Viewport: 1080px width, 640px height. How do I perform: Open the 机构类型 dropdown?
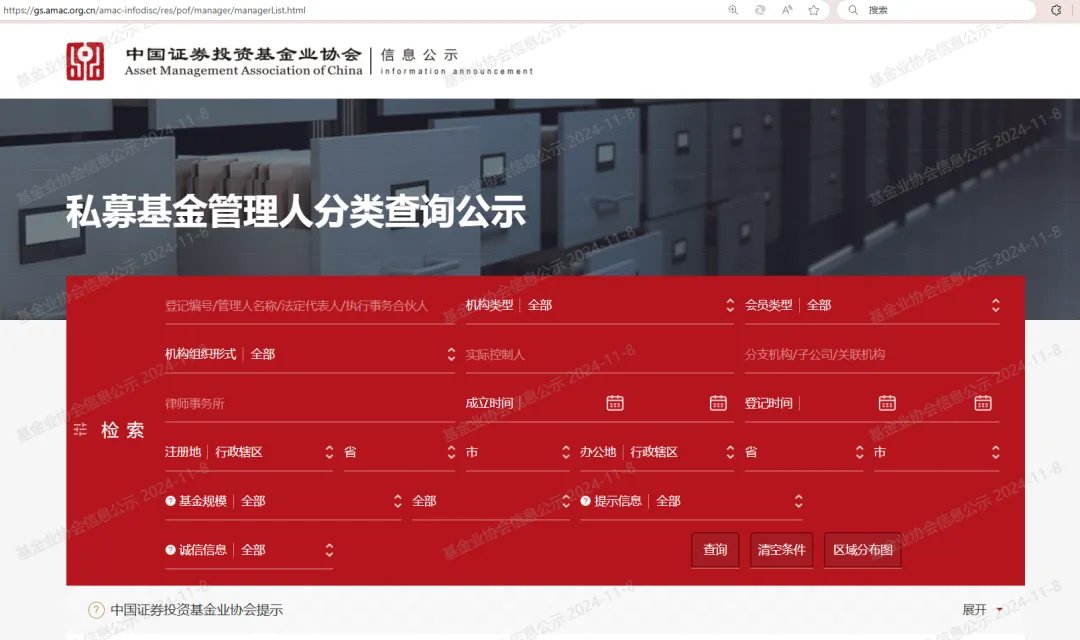click(x=599, y=305)
